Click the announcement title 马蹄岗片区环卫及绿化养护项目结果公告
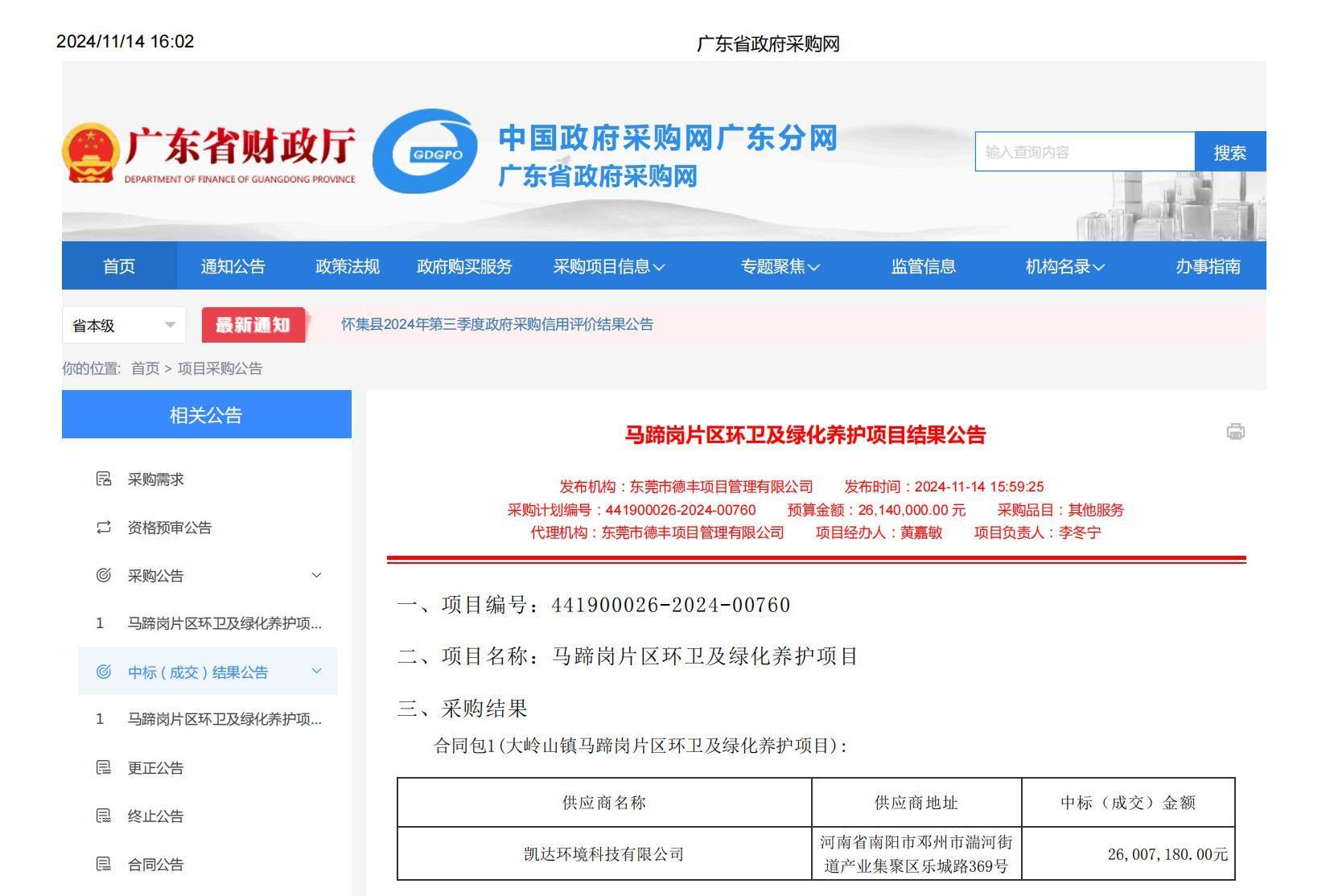The image size is (1330, 896). [x=805, y=435]
